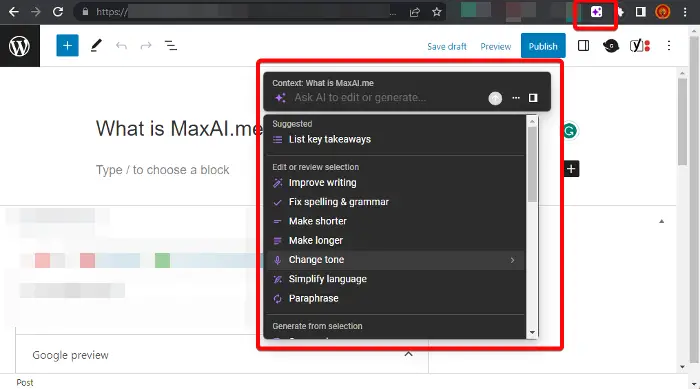Open MaxAI prompt three-dot options
The width and height of the screenshot is (700, 389).
click(516, 98)
